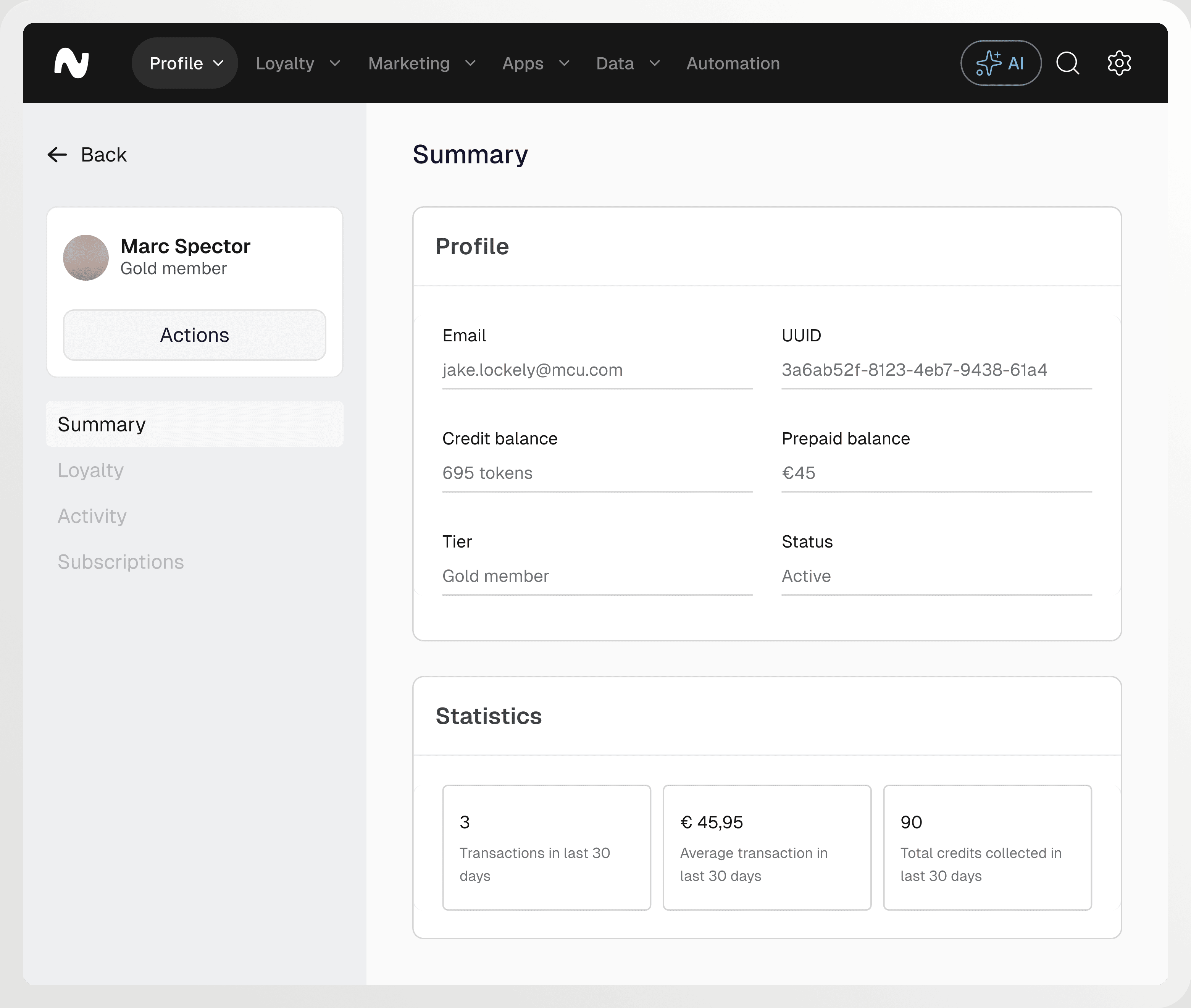Click the N logo in top bar
The image size is (1191, 1008).
[71, 63]
